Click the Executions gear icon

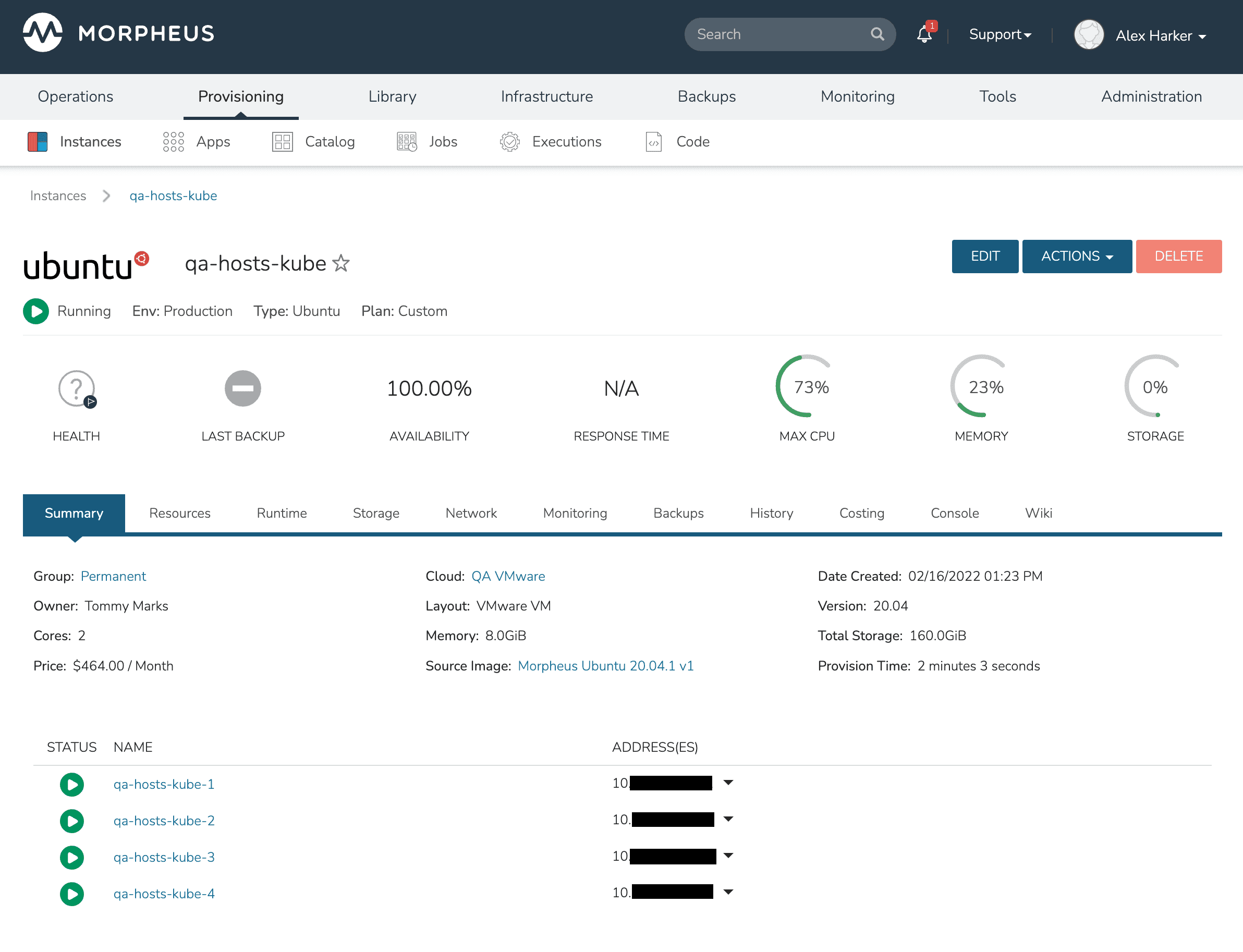[509, 142]
